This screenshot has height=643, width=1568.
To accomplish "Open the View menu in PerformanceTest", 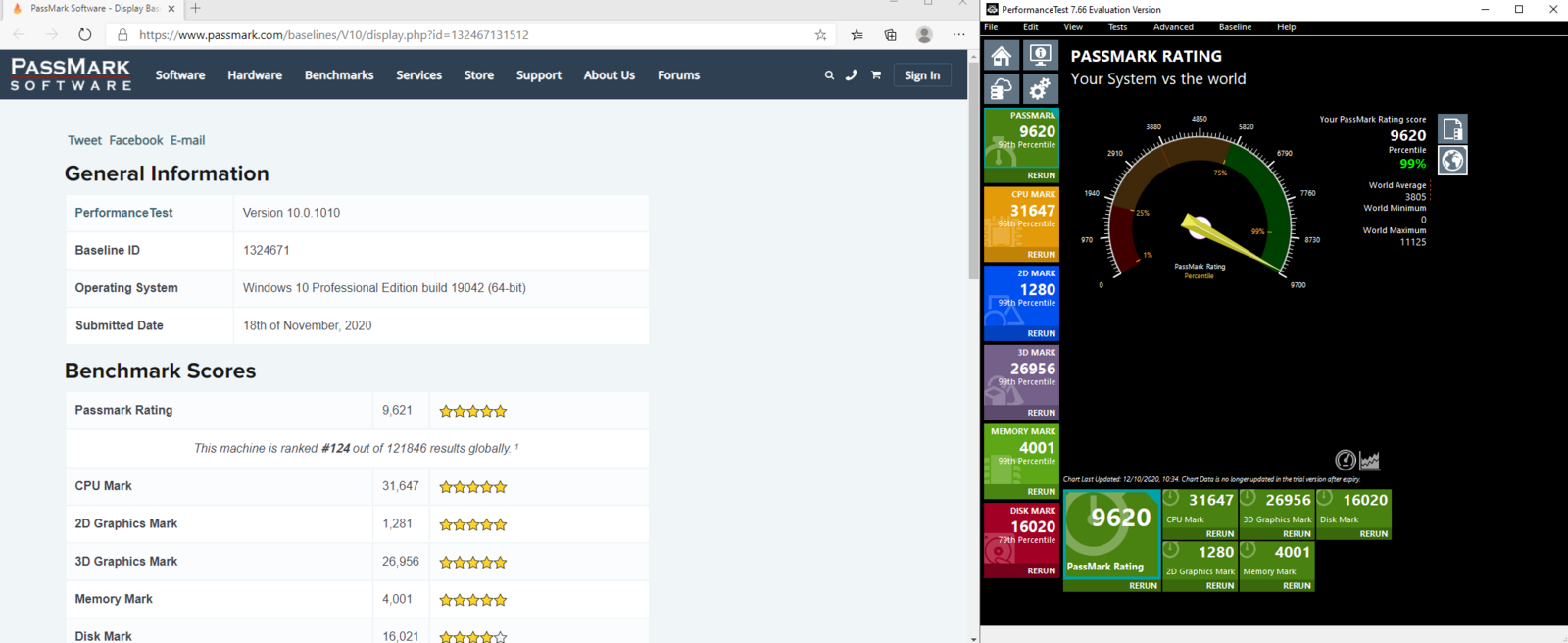I will click(x=1073, y=27).
